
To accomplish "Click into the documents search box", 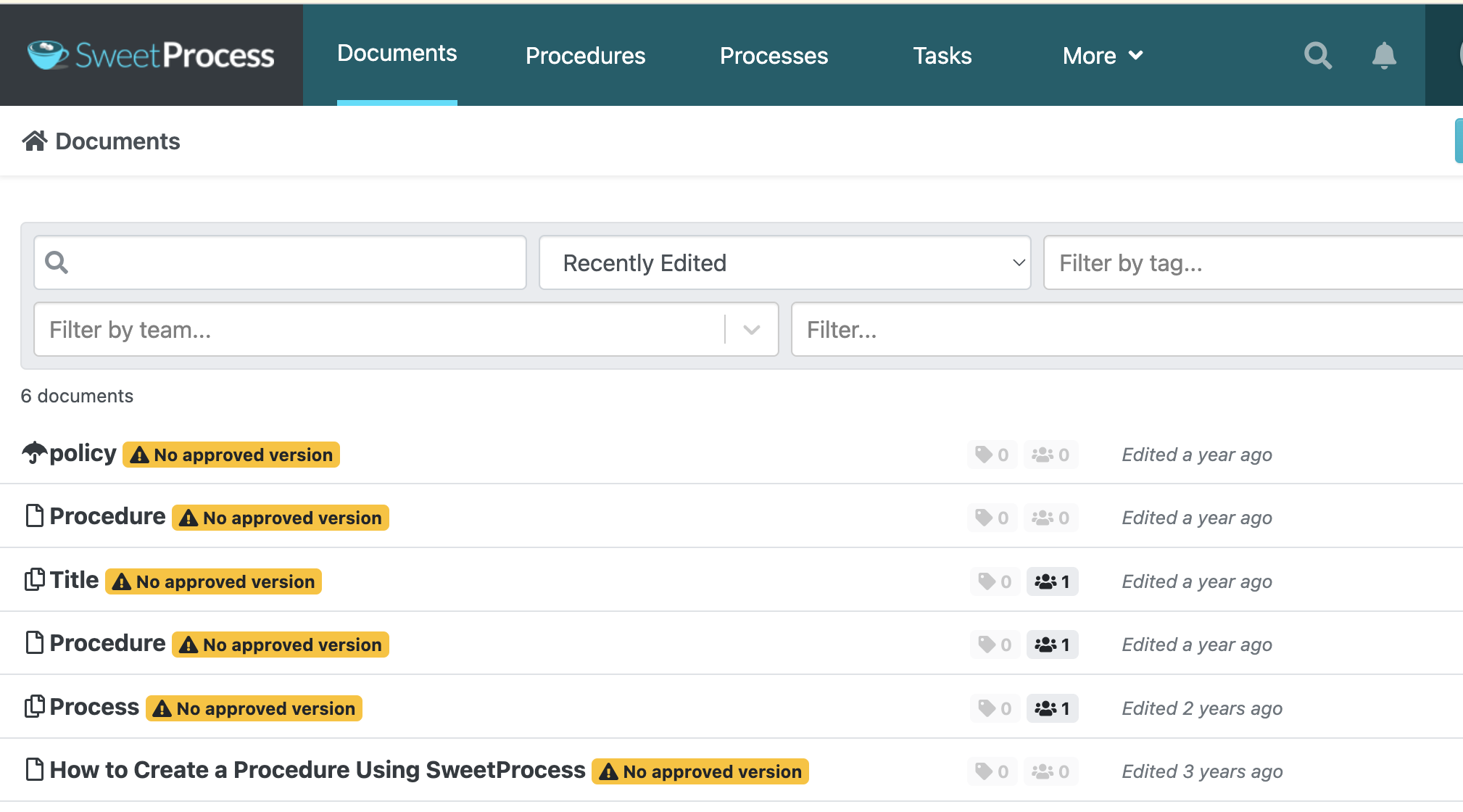I will coord(280,262).
